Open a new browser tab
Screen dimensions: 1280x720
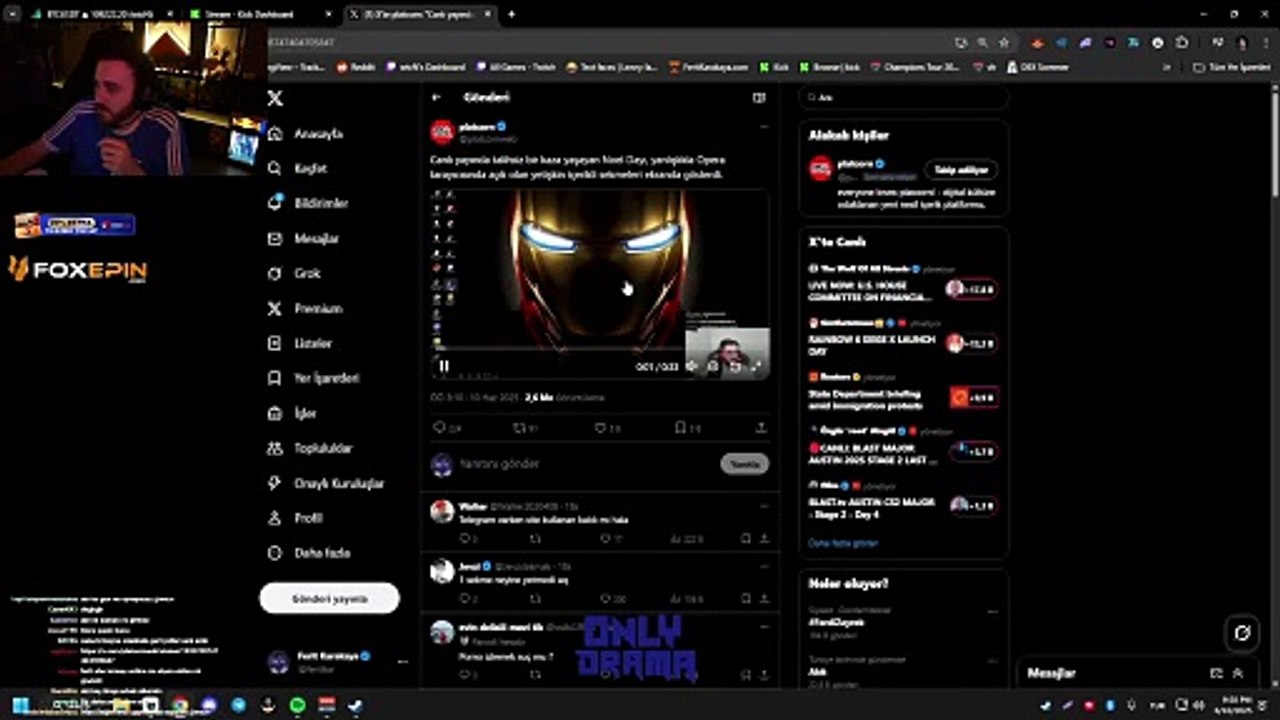(x=511, y=14)
